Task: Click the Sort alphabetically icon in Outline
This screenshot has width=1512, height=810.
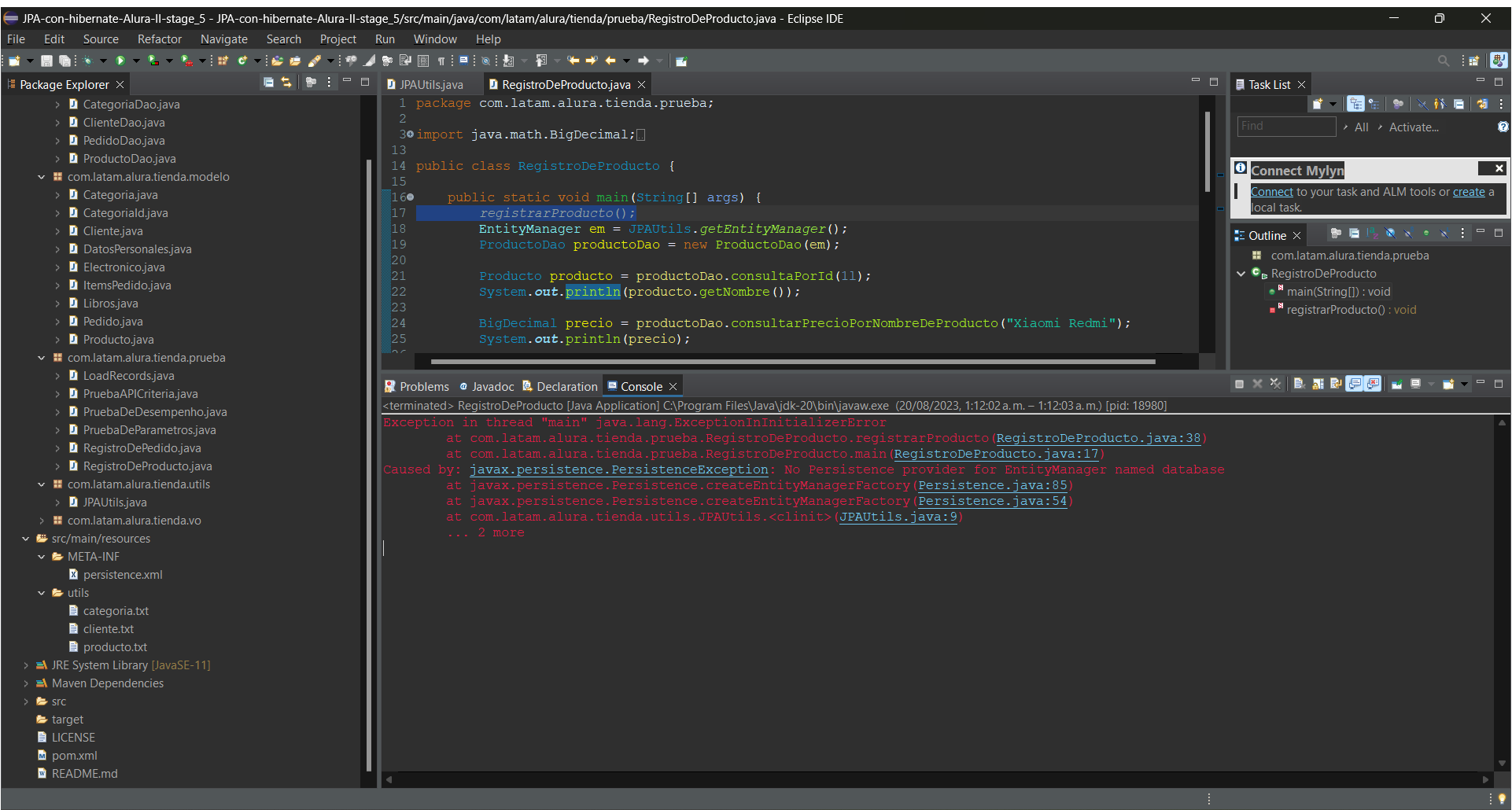Action: point(1371,234)
